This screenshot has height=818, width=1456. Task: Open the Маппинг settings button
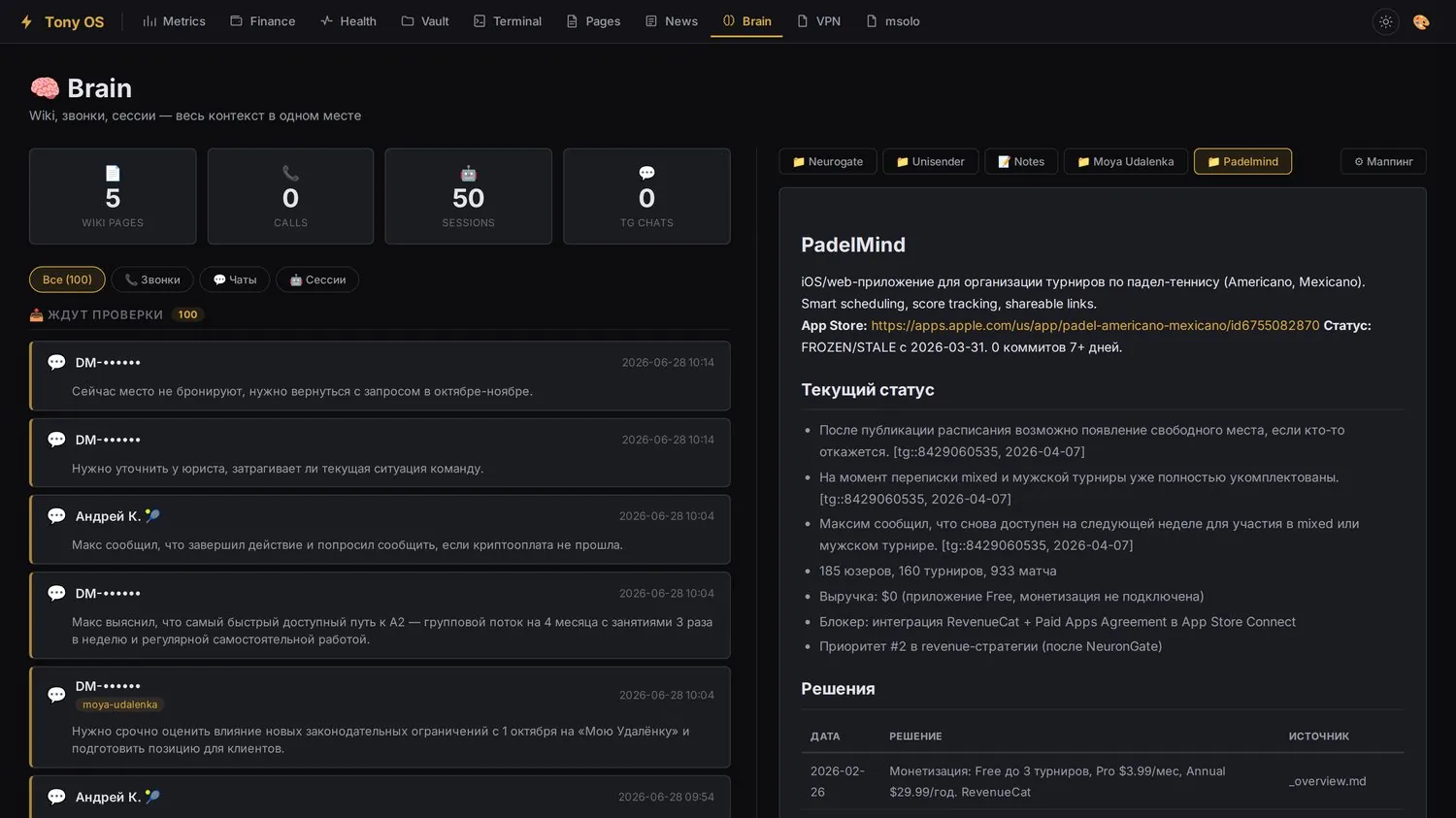1383,161
